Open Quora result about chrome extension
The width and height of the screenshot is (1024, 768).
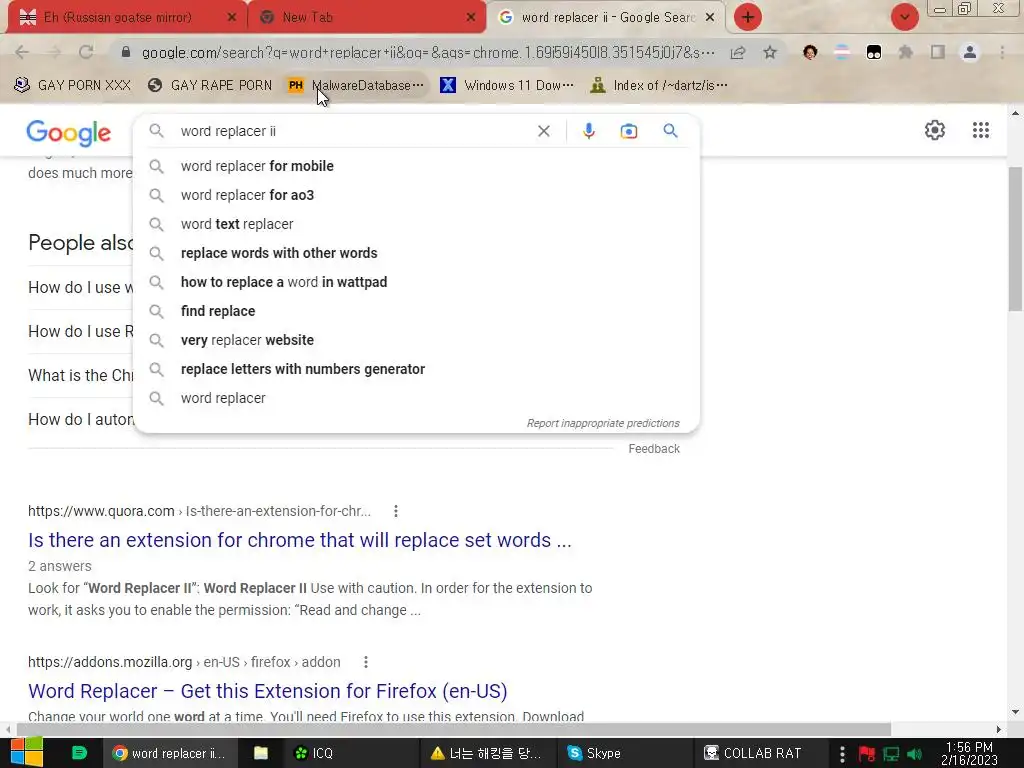300,540
